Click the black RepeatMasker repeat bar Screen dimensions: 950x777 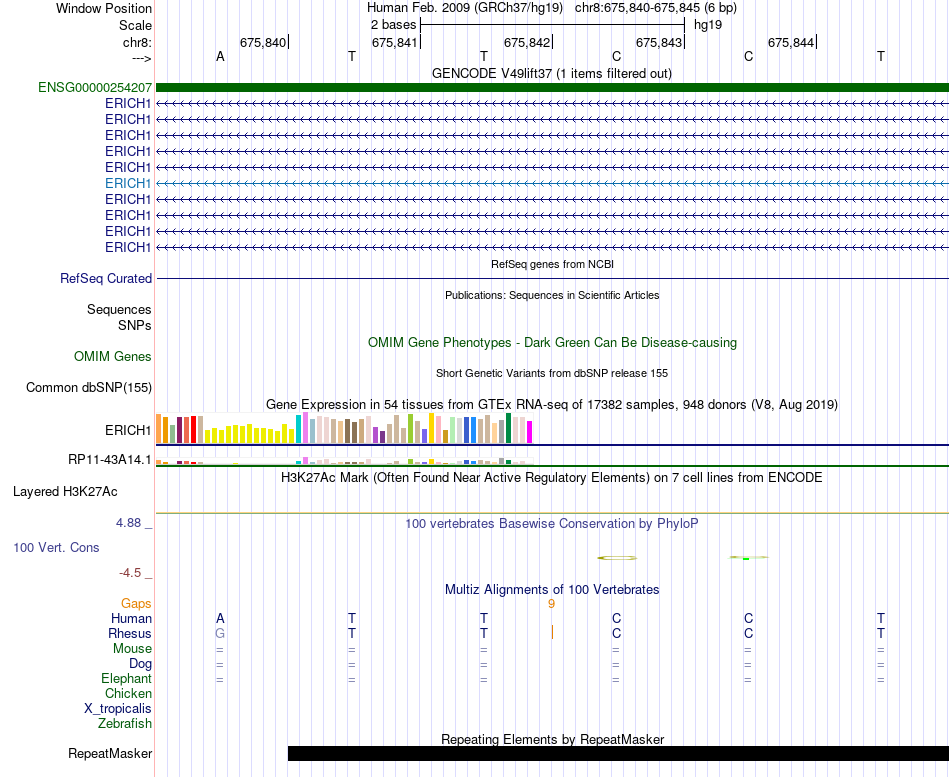pos(618,753)
